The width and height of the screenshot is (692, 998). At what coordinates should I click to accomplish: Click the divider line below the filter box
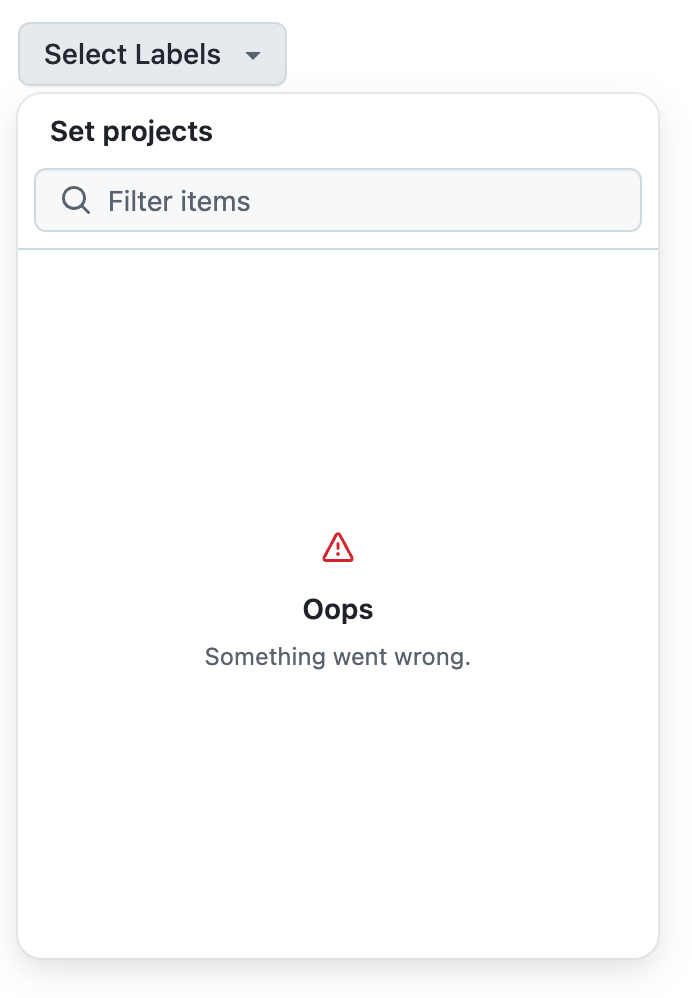pyautogui.click(x=338, y=248)
